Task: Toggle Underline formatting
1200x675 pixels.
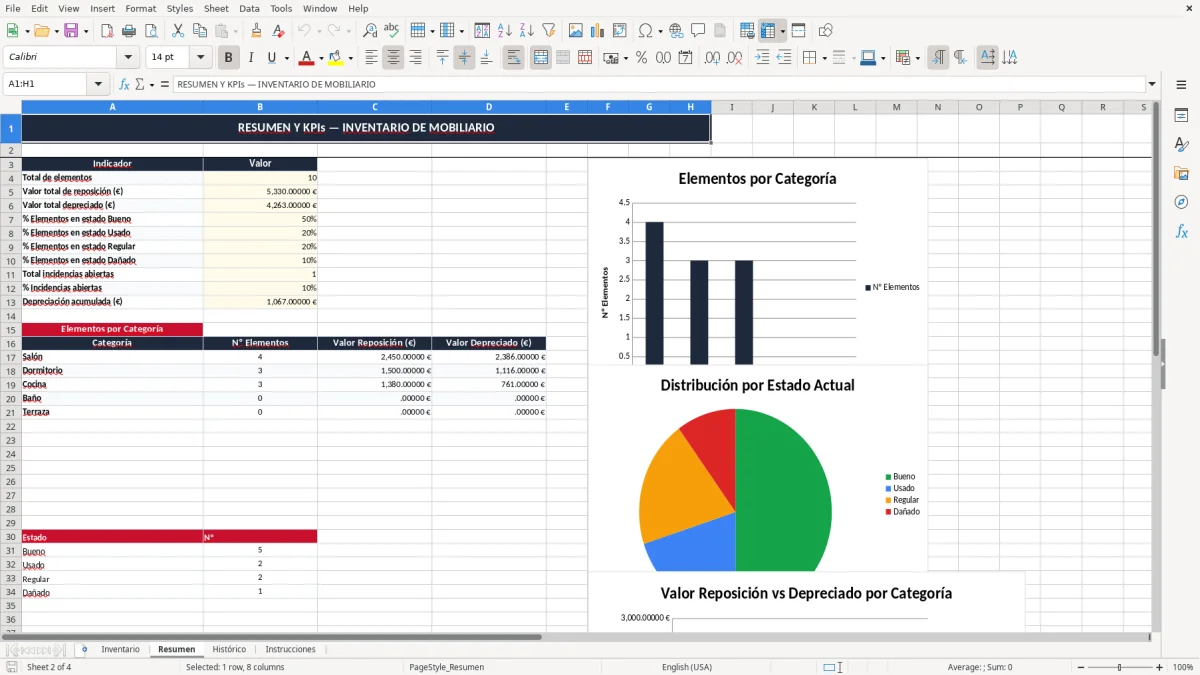Action: coord(271,58)
